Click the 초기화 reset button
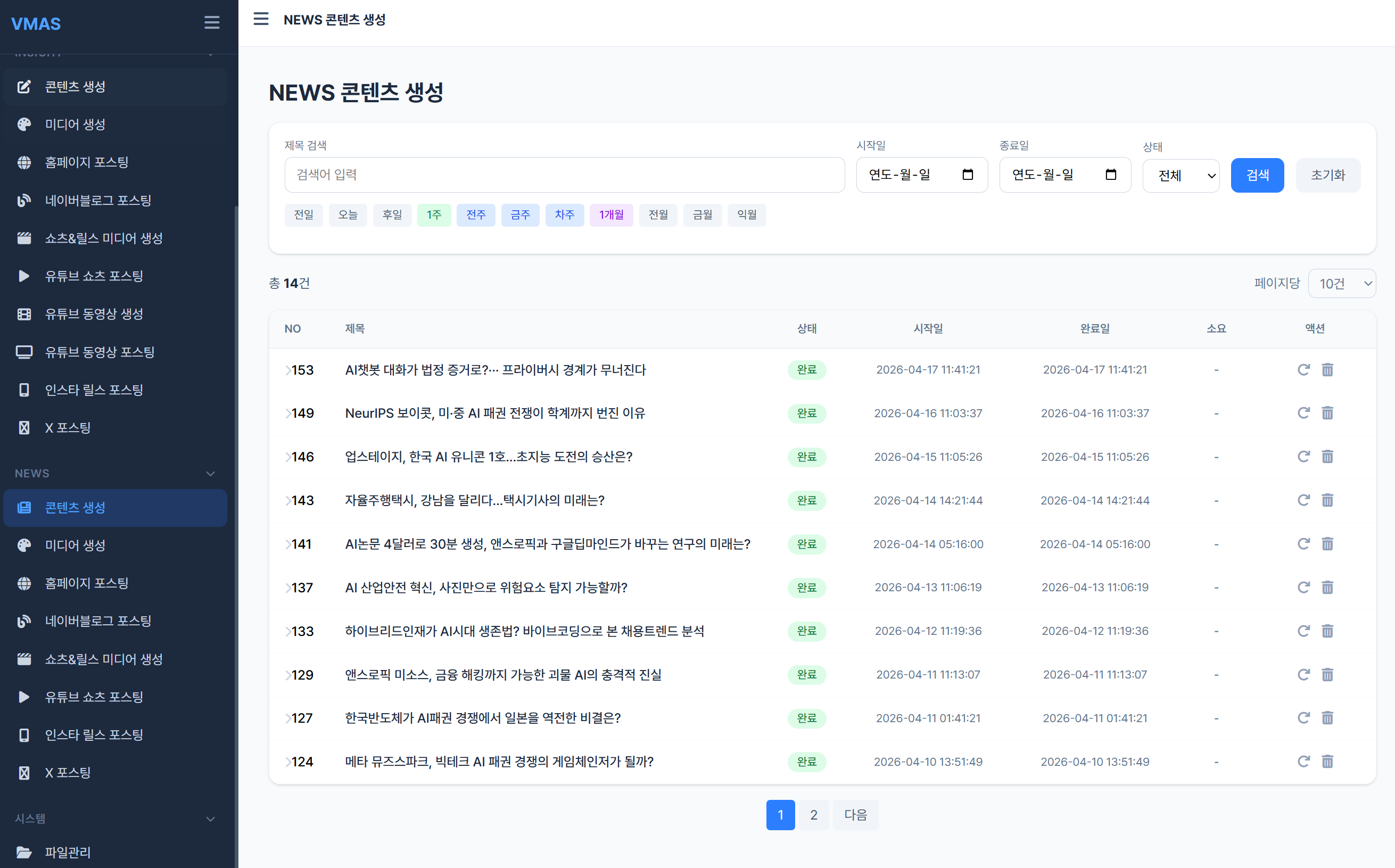 [1327, 175]
